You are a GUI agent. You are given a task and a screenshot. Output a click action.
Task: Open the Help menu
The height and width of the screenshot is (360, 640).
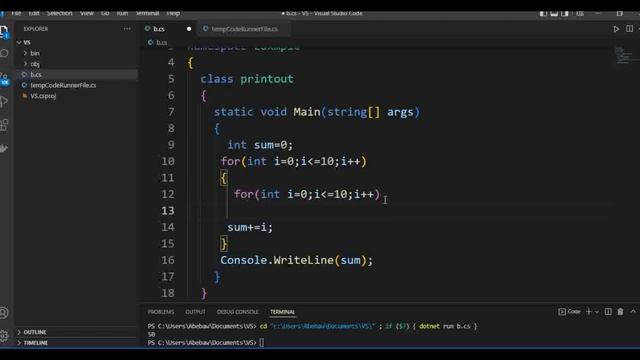tap(173, 13)
